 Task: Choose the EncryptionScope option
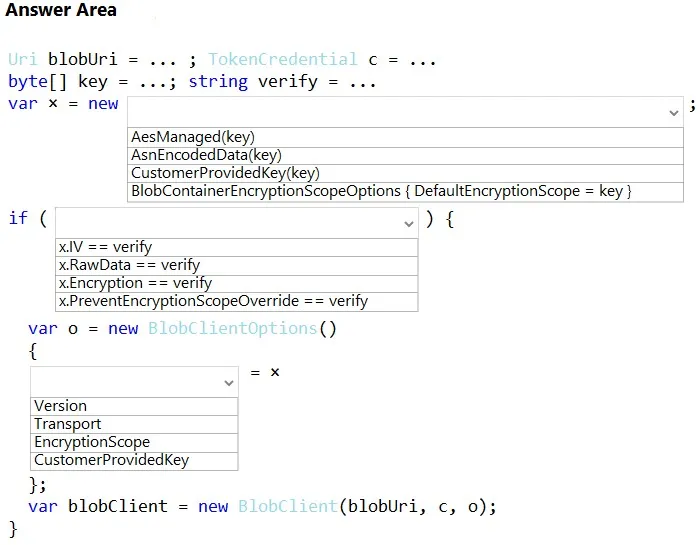tap(134, 442)
